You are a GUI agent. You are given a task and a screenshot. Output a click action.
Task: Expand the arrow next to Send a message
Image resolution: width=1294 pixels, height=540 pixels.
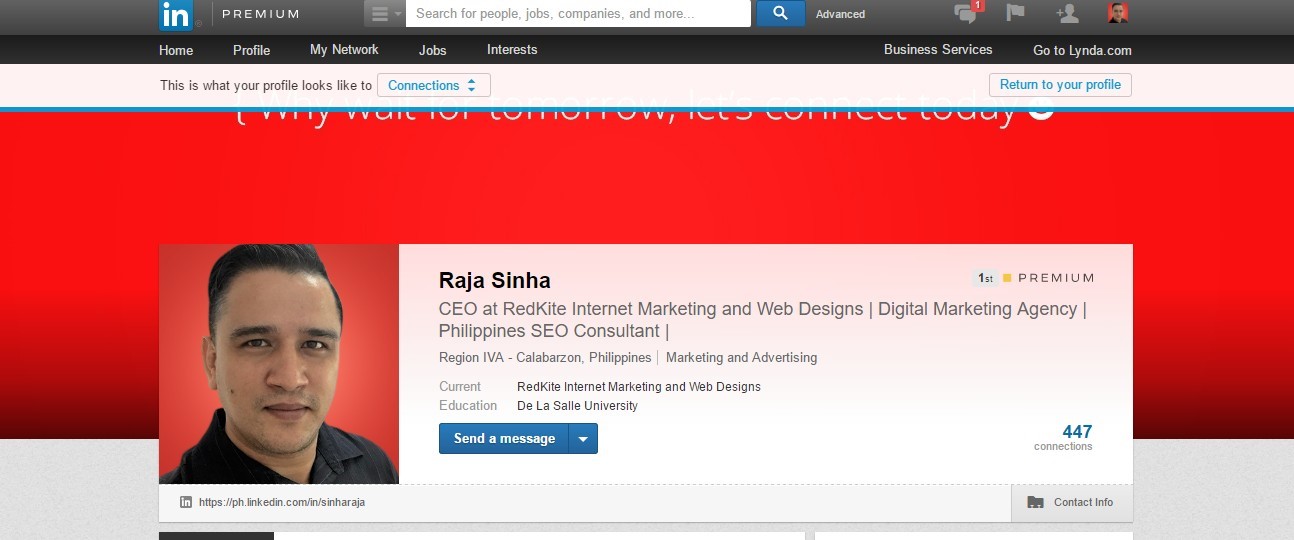[x=583, y=439]
